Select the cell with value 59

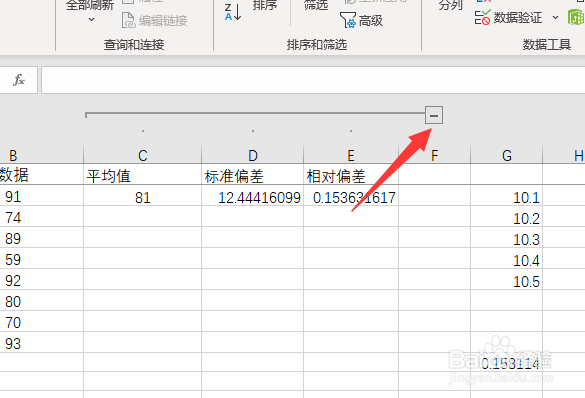pos(41,258)
